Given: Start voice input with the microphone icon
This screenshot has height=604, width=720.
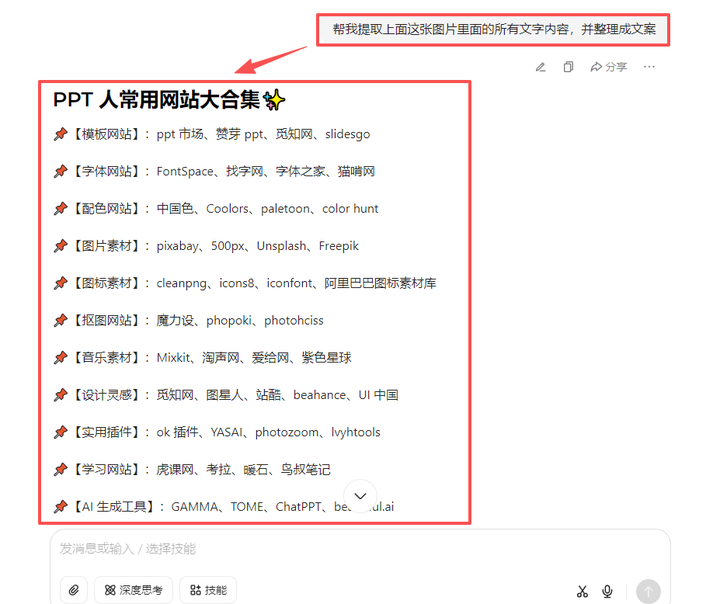Looking at the screenshot, I should 607,591.
